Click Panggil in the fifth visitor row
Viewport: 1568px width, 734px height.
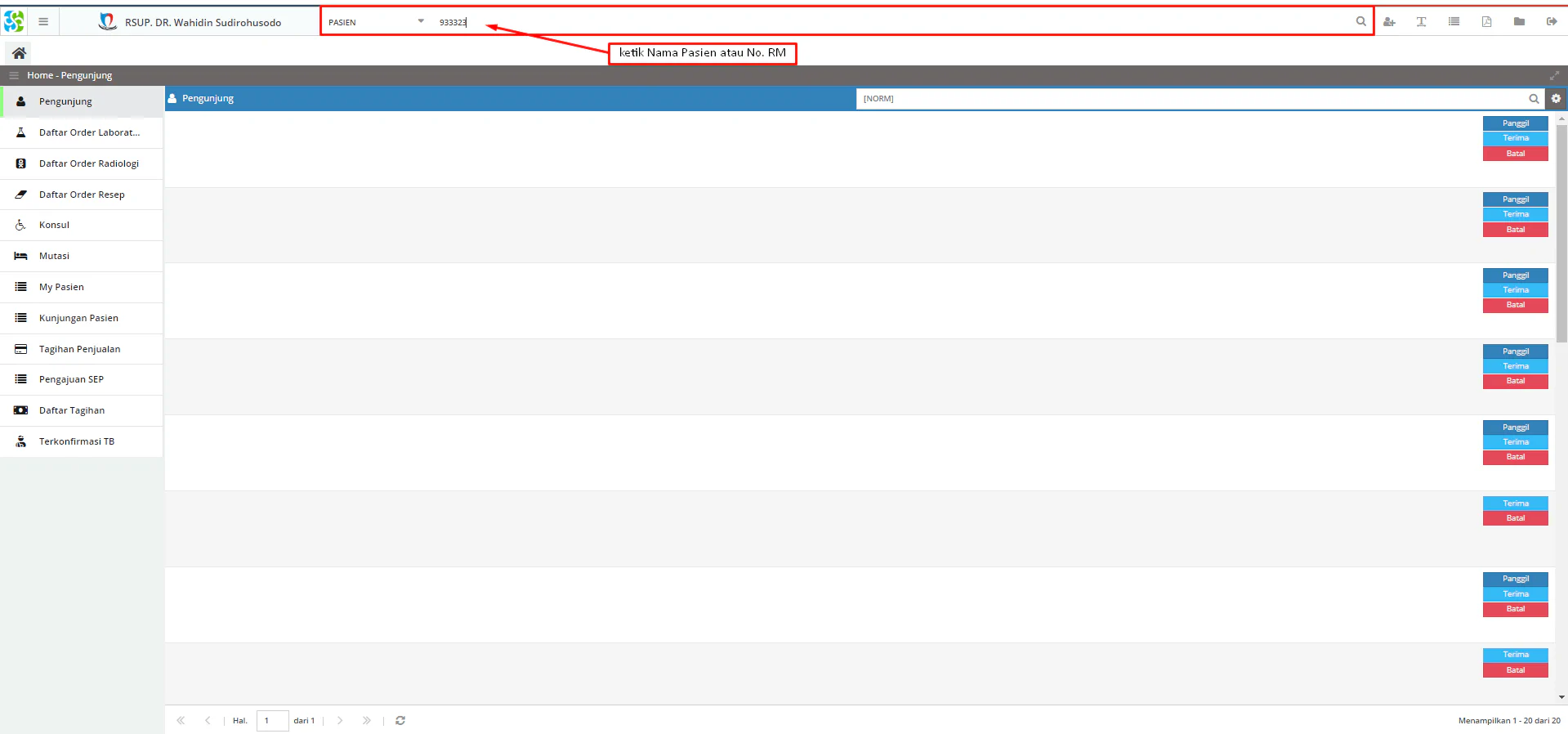click(x=1516, y=427)
